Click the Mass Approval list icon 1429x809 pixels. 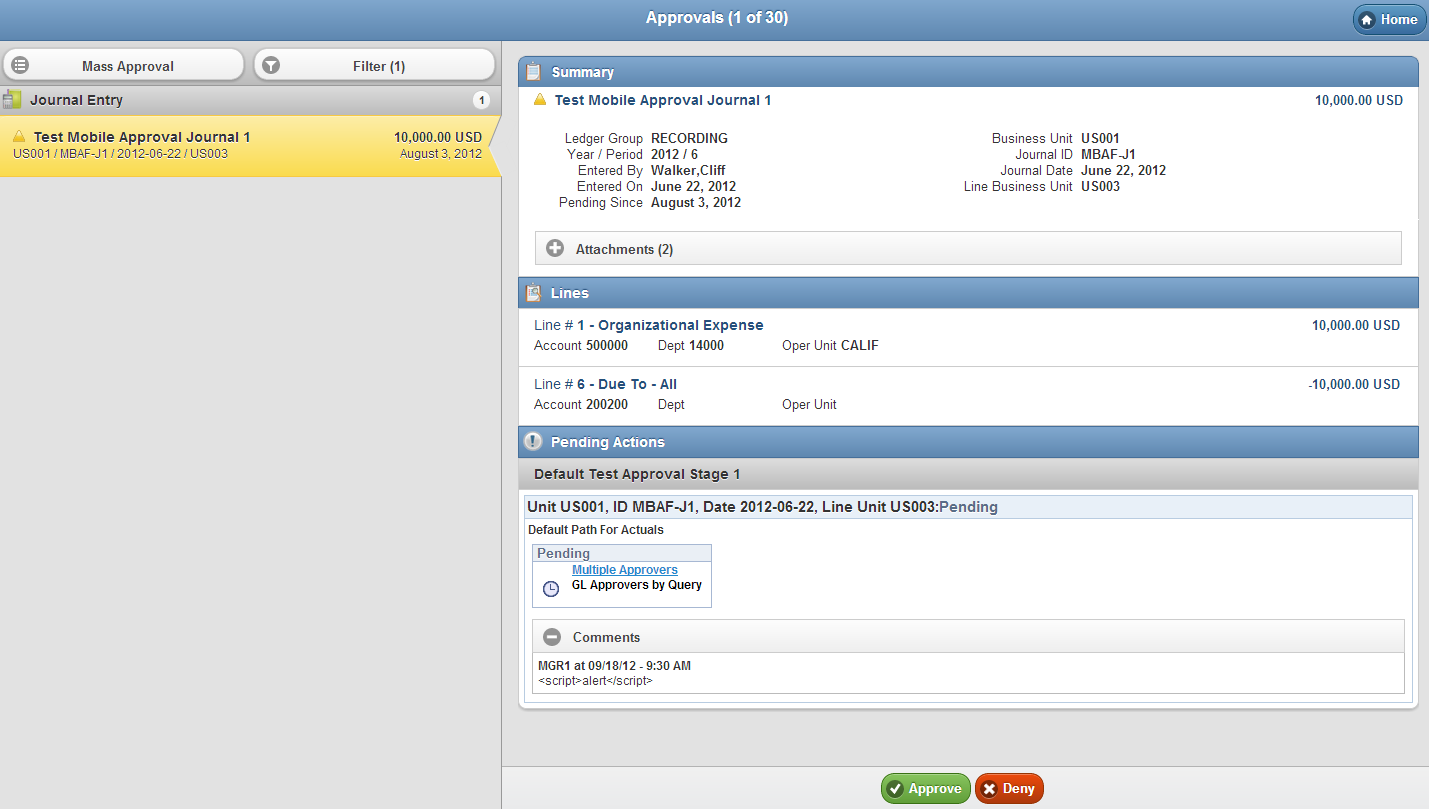coord(20,66)
